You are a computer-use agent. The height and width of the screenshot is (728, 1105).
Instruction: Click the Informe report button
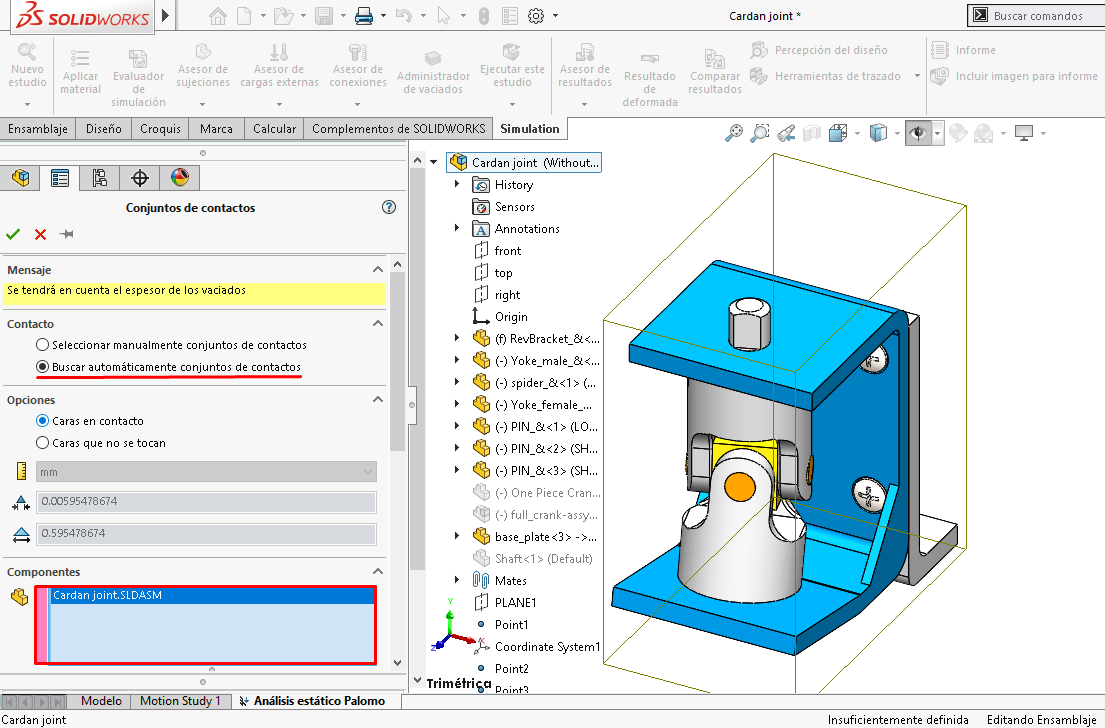964,50
